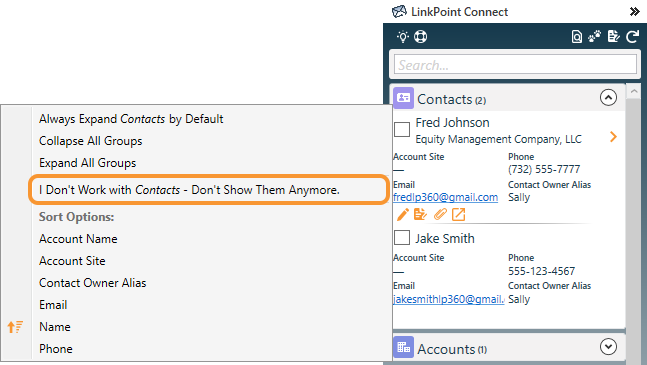The image size is (647, 365).
Task: Sort contacts by Phone
Action: (x=56, y=349)
